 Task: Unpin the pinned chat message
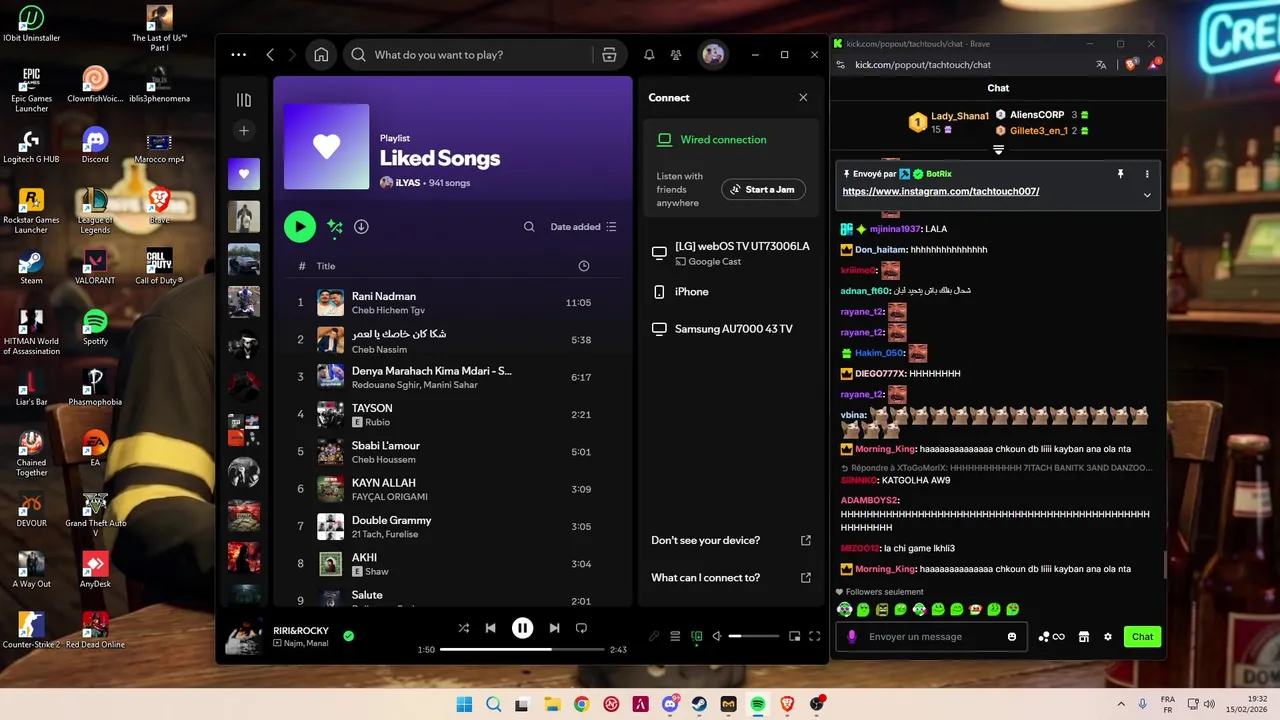point(1120,174)
